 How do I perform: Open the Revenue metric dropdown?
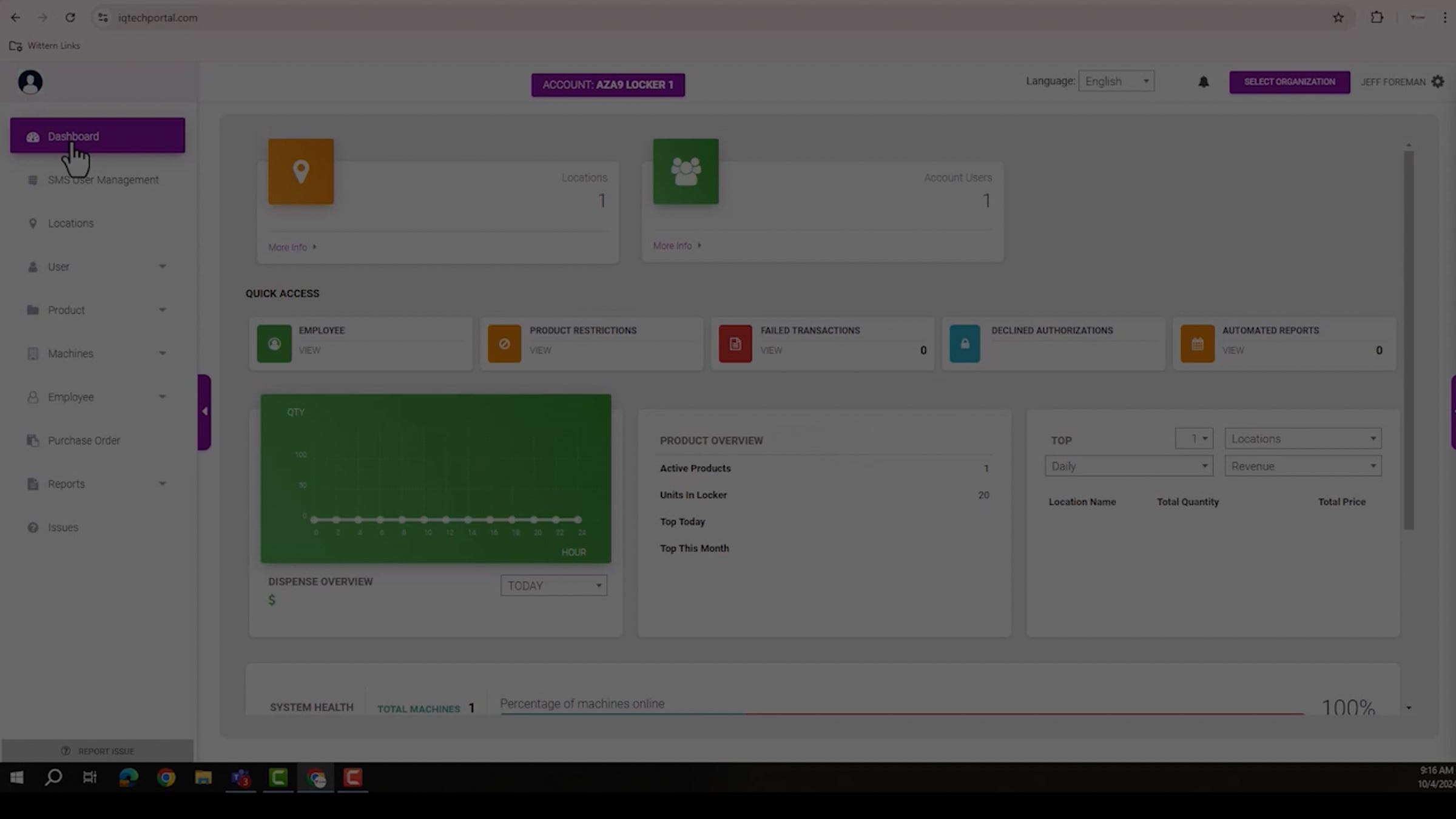pyautogui.click(x=1303, y=466)
